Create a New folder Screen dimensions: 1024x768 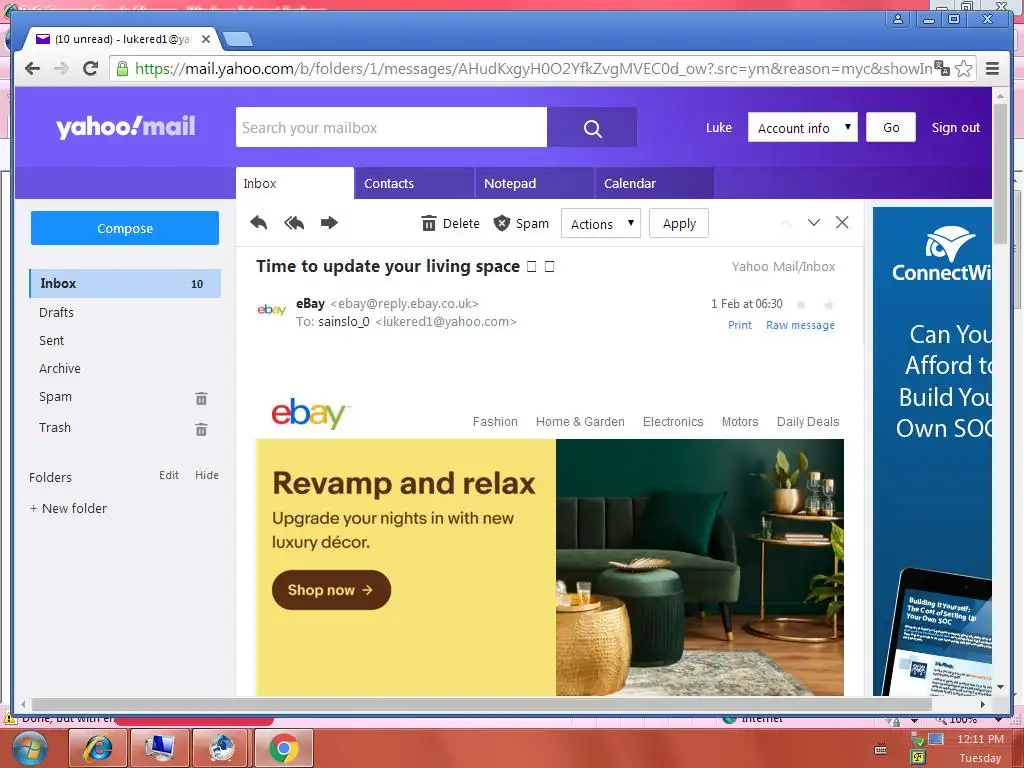coord(68,508)
